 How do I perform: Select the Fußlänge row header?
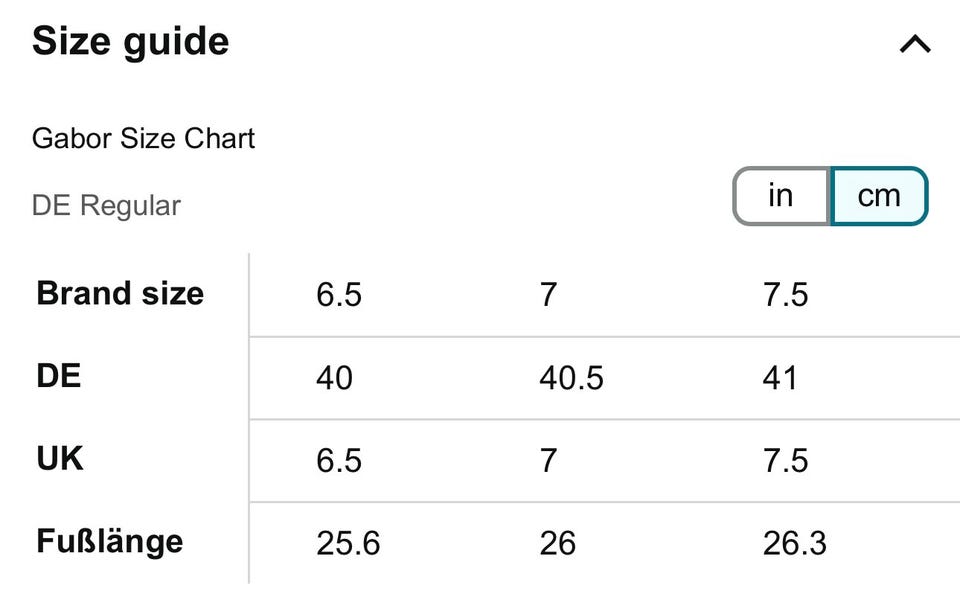(x=110, y=542)
